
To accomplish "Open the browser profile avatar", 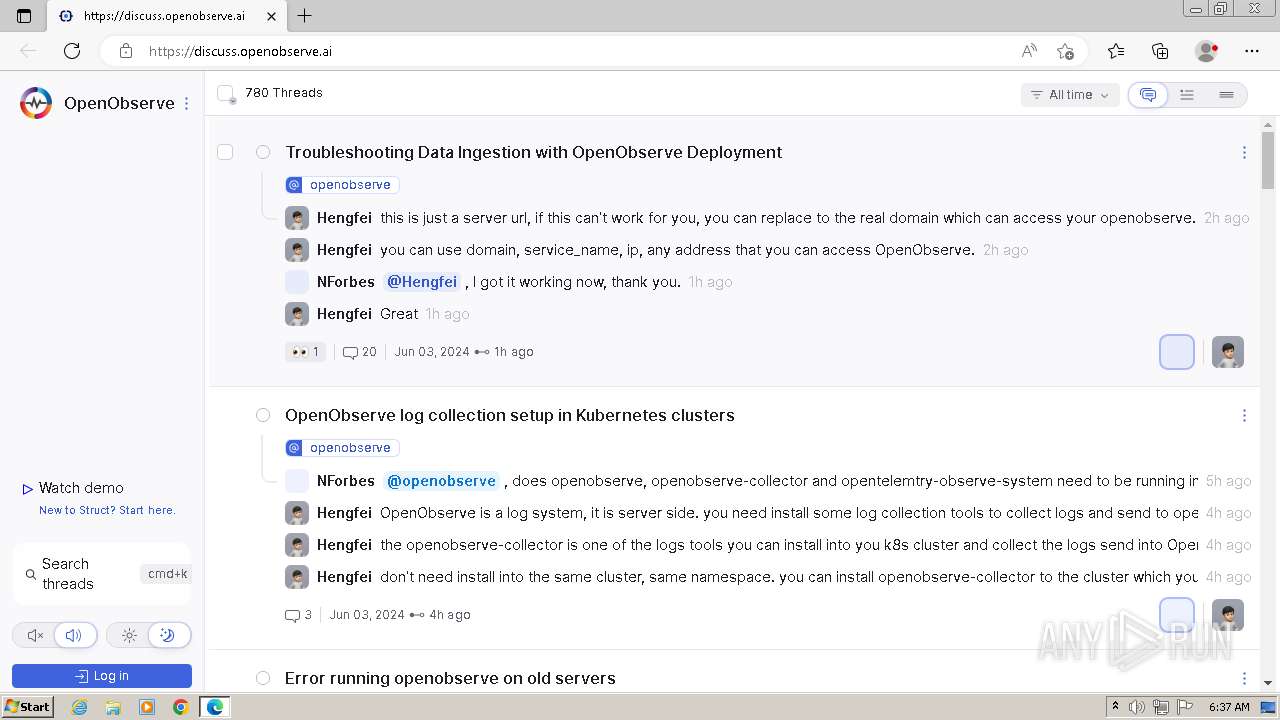I will [x=1206, y=51].
